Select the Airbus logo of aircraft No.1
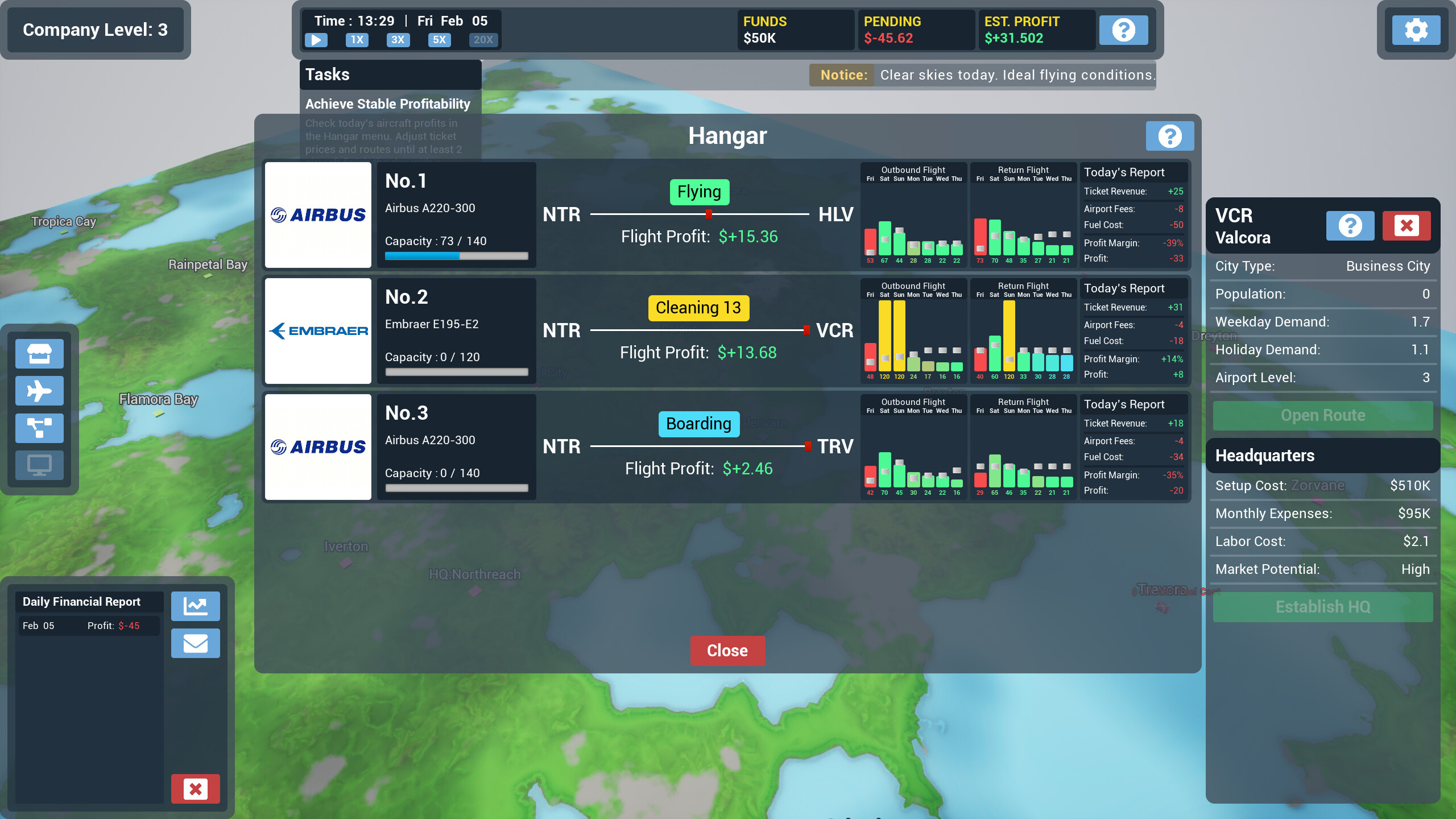 (x=318, y=215)
